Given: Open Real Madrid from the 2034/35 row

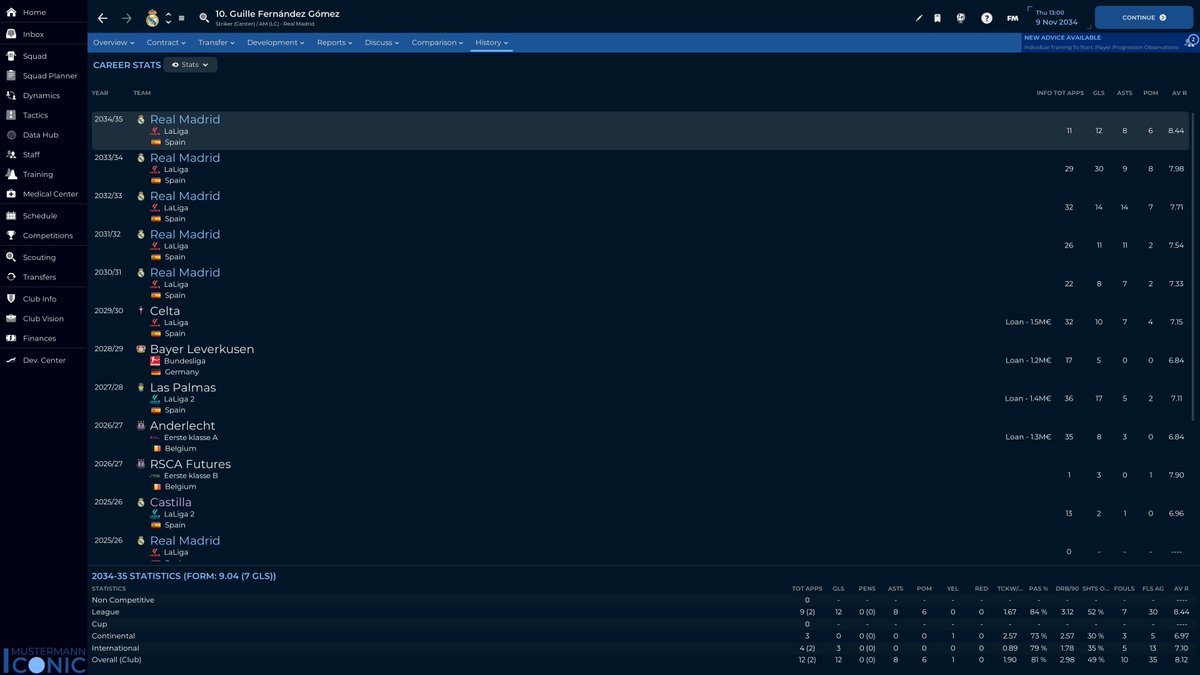Looking at the screenshot, I should [184, 119].
